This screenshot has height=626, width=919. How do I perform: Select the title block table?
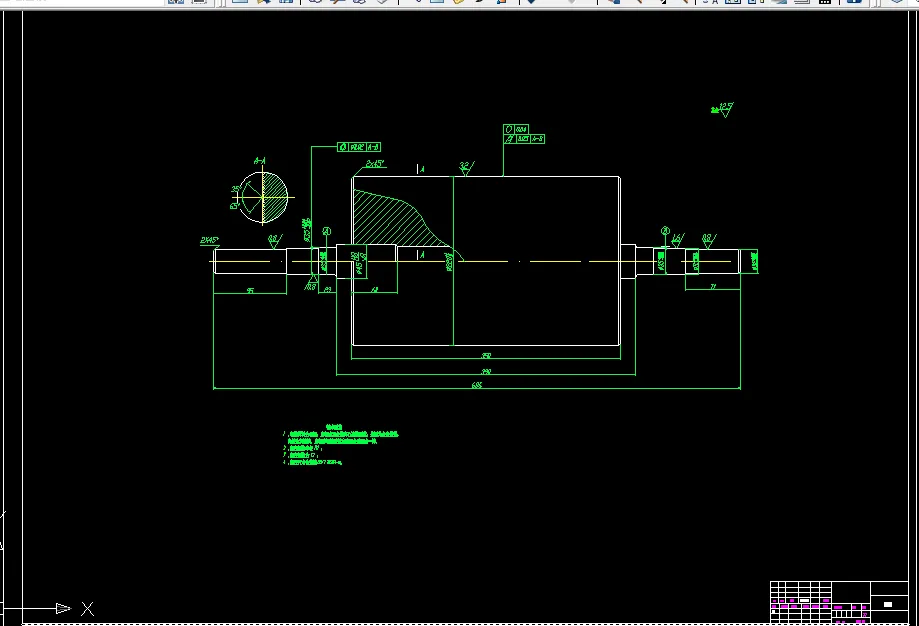tap(839, 602)
